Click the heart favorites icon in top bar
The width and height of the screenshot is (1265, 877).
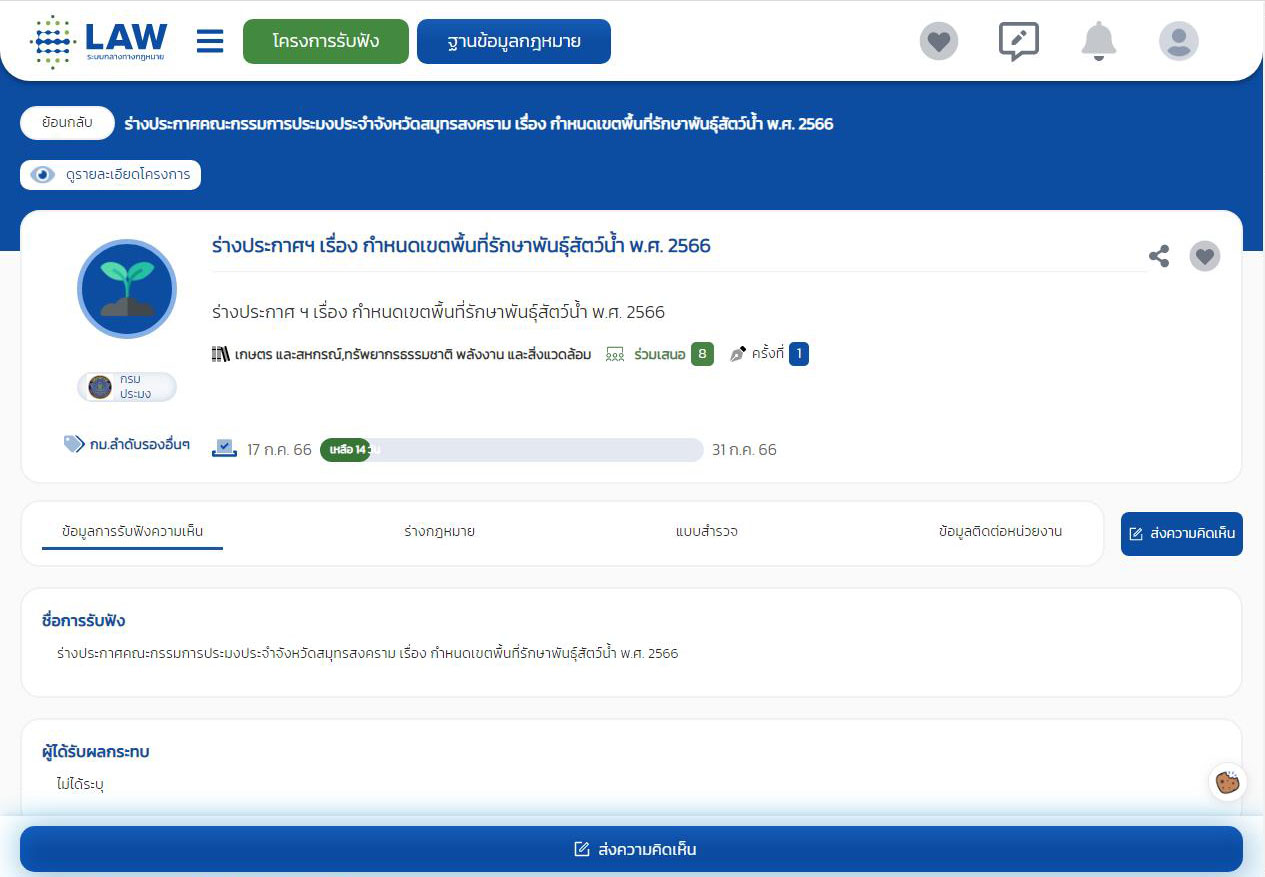coord(938,41)
